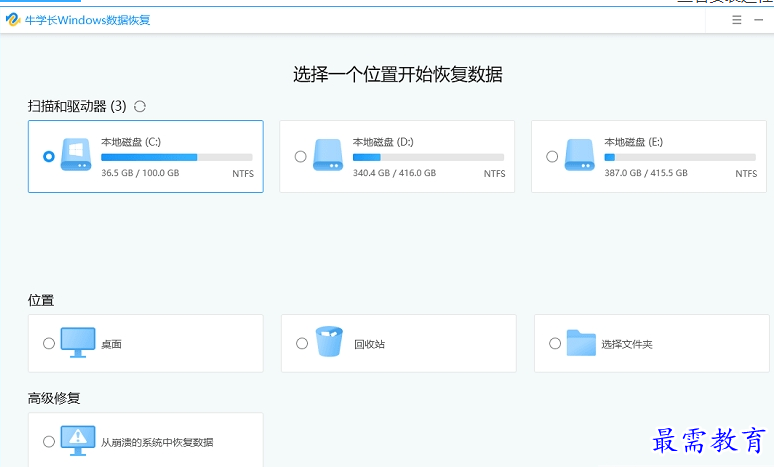Minimize the data recovery window
Screen dimensions: 774x472
click(x=759, y=20)
